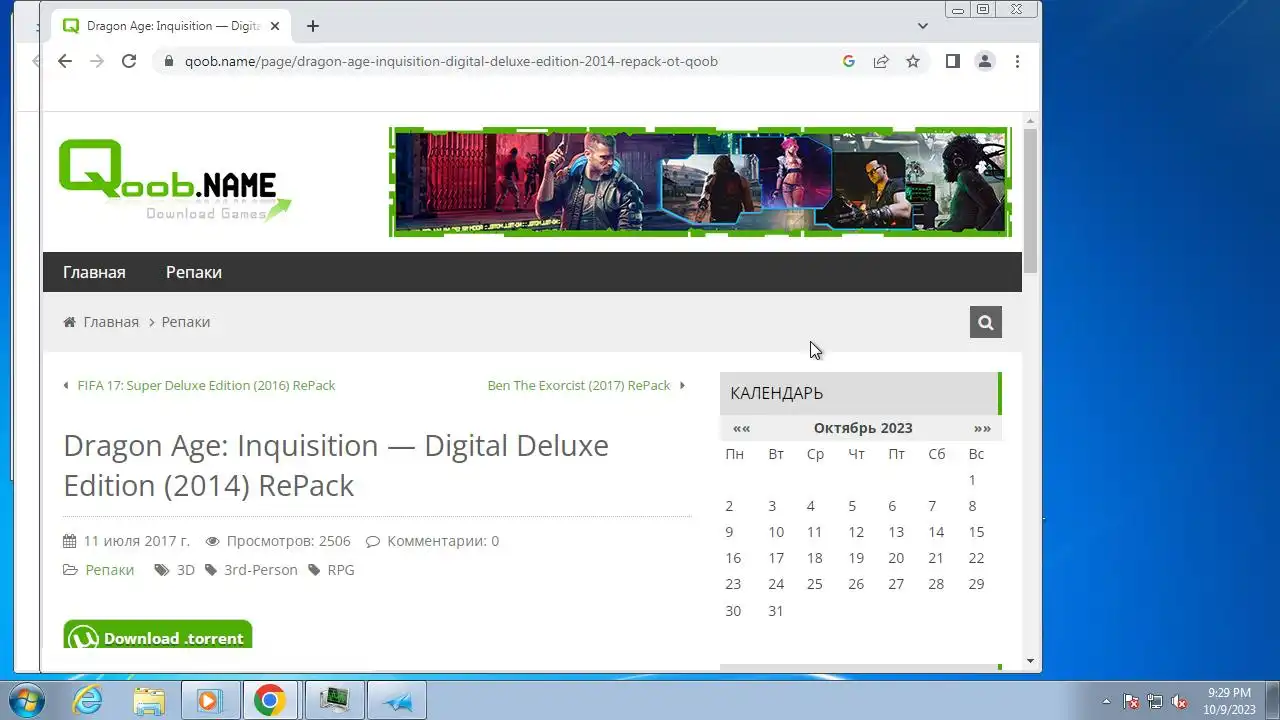Open the 3D tag
The height and width of the screenshot is (720, 1280).
(186, 570)
